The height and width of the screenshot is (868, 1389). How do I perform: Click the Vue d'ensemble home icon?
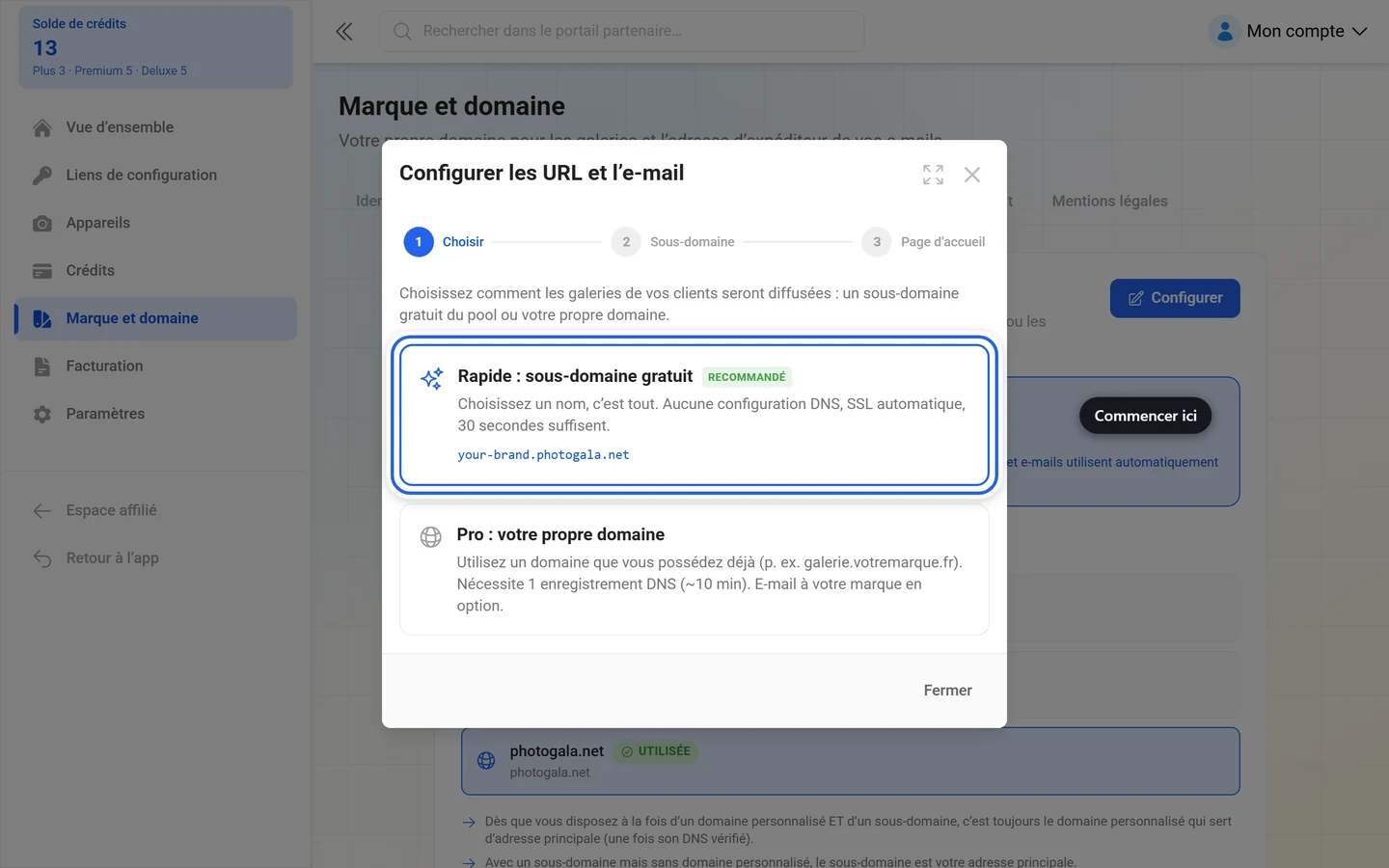[x=42, y=127]
